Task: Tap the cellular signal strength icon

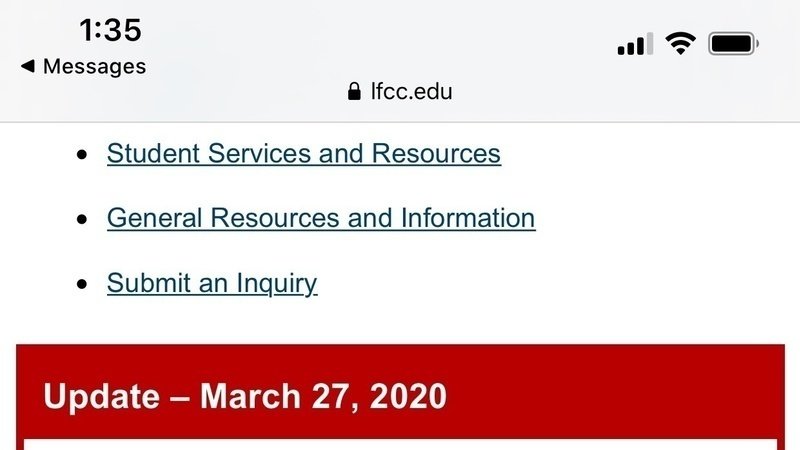Action: [x=634, y=44]
